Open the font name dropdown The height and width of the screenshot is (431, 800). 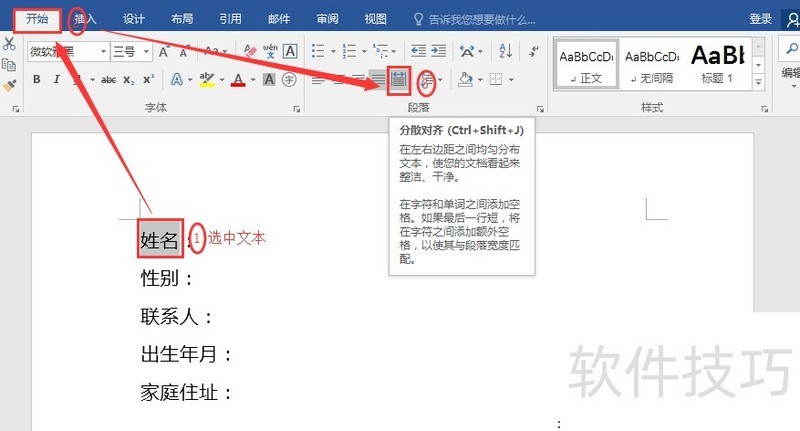tap(104, 52)
